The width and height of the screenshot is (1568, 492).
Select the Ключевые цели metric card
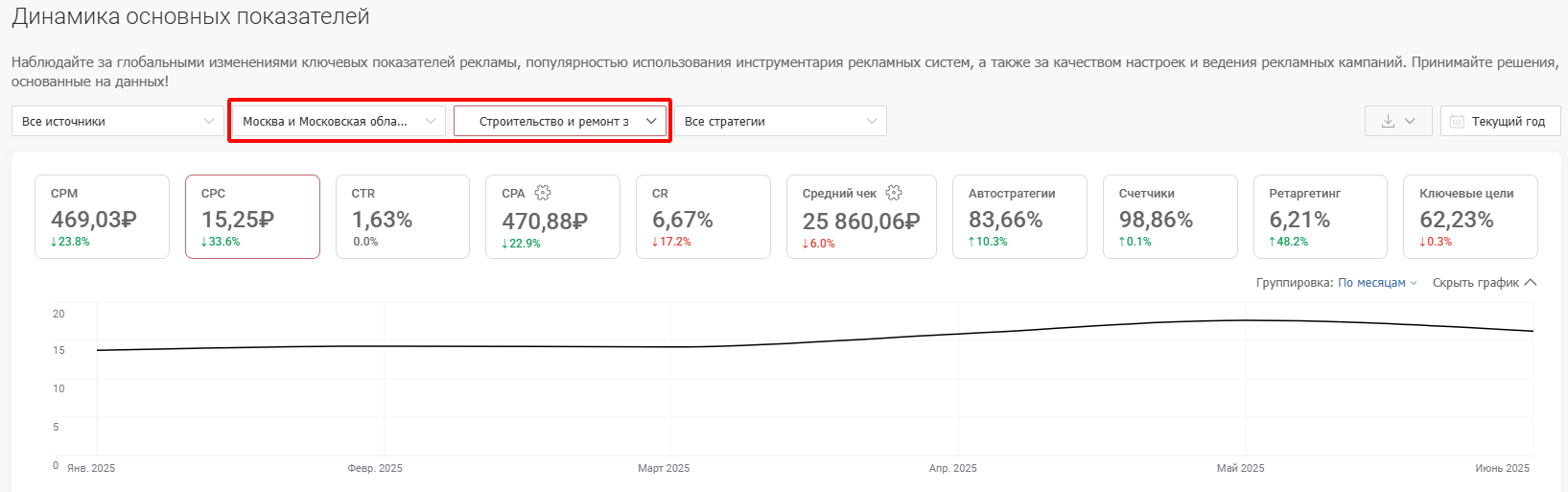pyautogui.click(x=1470, y=217)
